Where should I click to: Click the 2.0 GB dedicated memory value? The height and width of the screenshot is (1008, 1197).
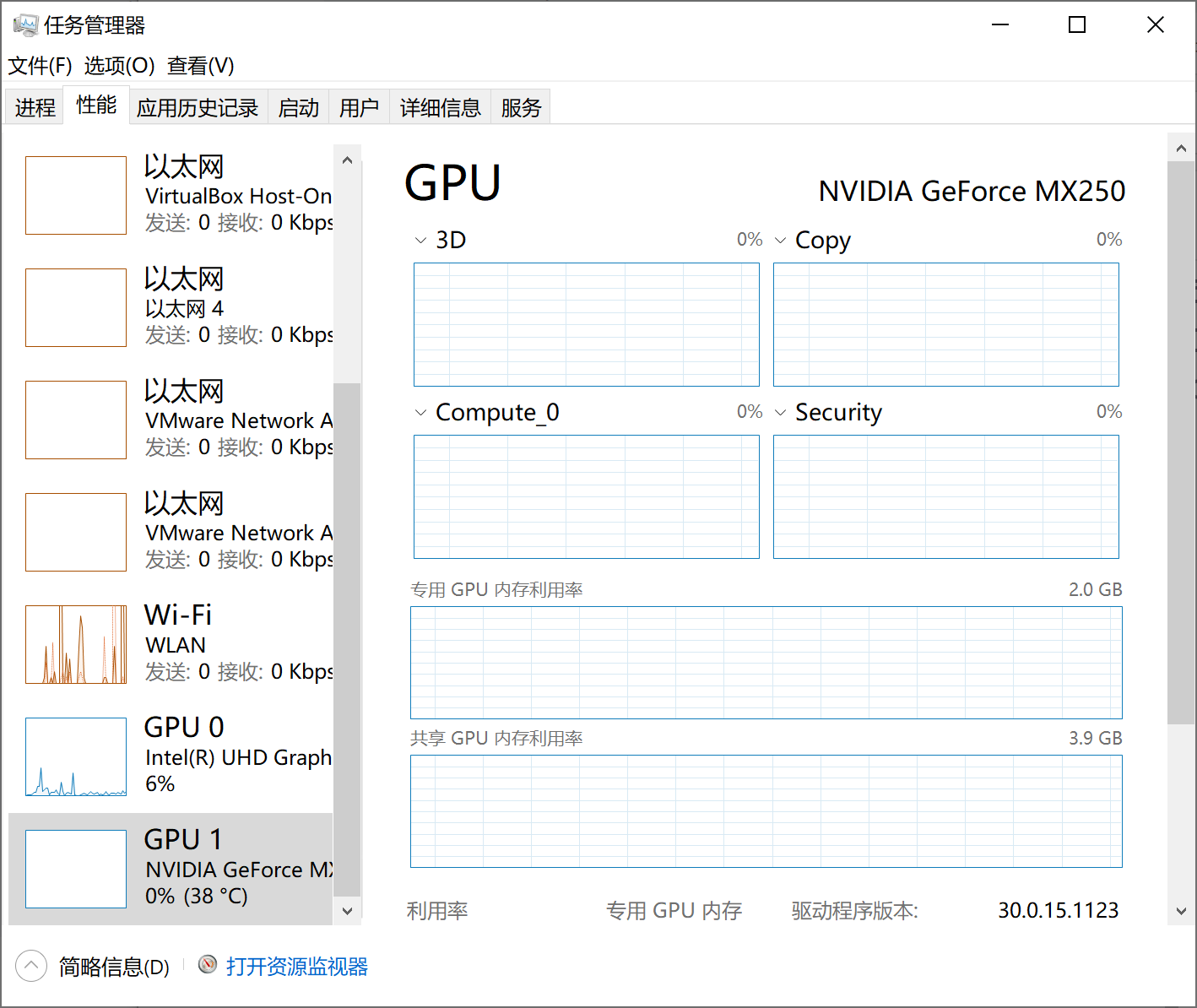click(1096, 589)
